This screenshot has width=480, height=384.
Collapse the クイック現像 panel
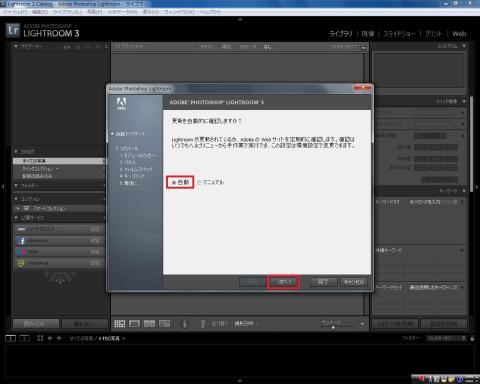coord(464,101)
